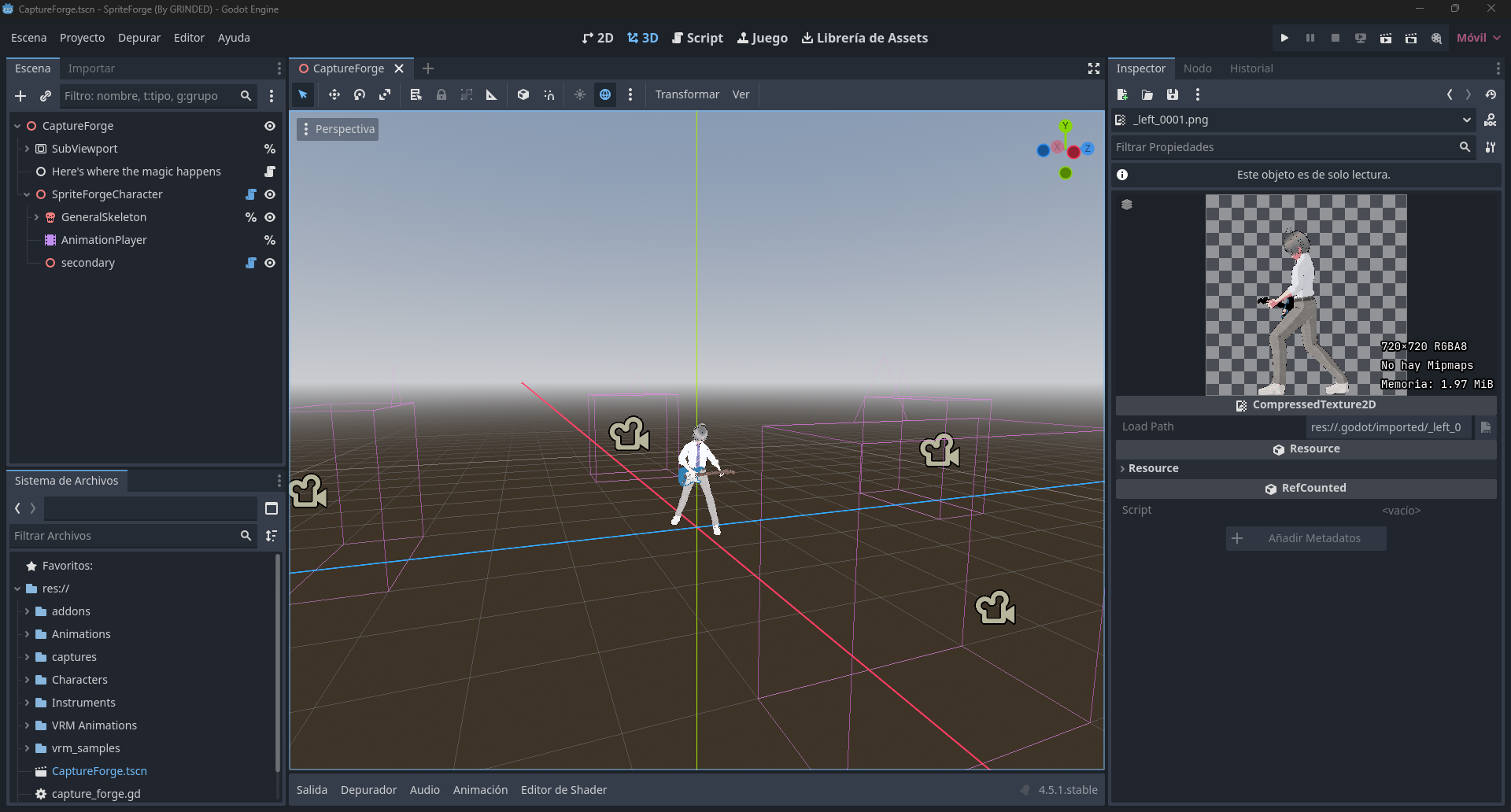Hide the GeneralSkeleton node

(x=270, y=217)
